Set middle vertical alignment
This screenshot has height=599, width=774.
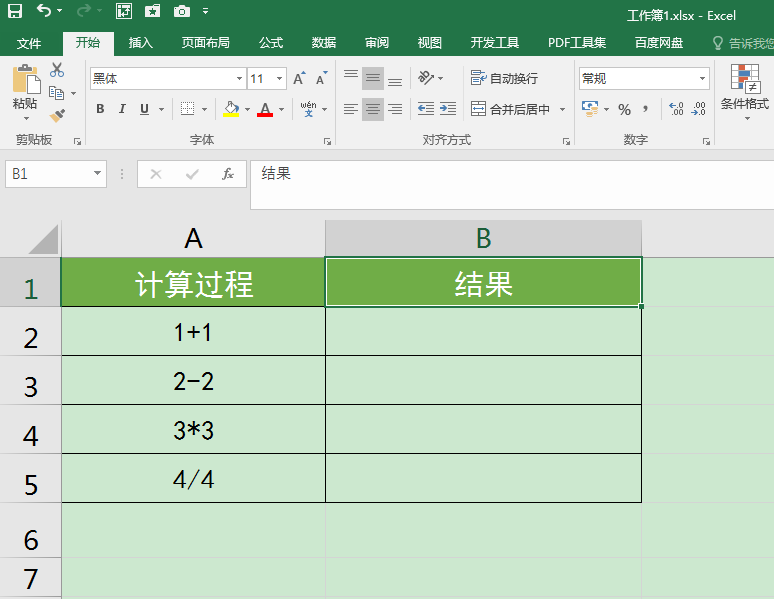coord(373,78)
